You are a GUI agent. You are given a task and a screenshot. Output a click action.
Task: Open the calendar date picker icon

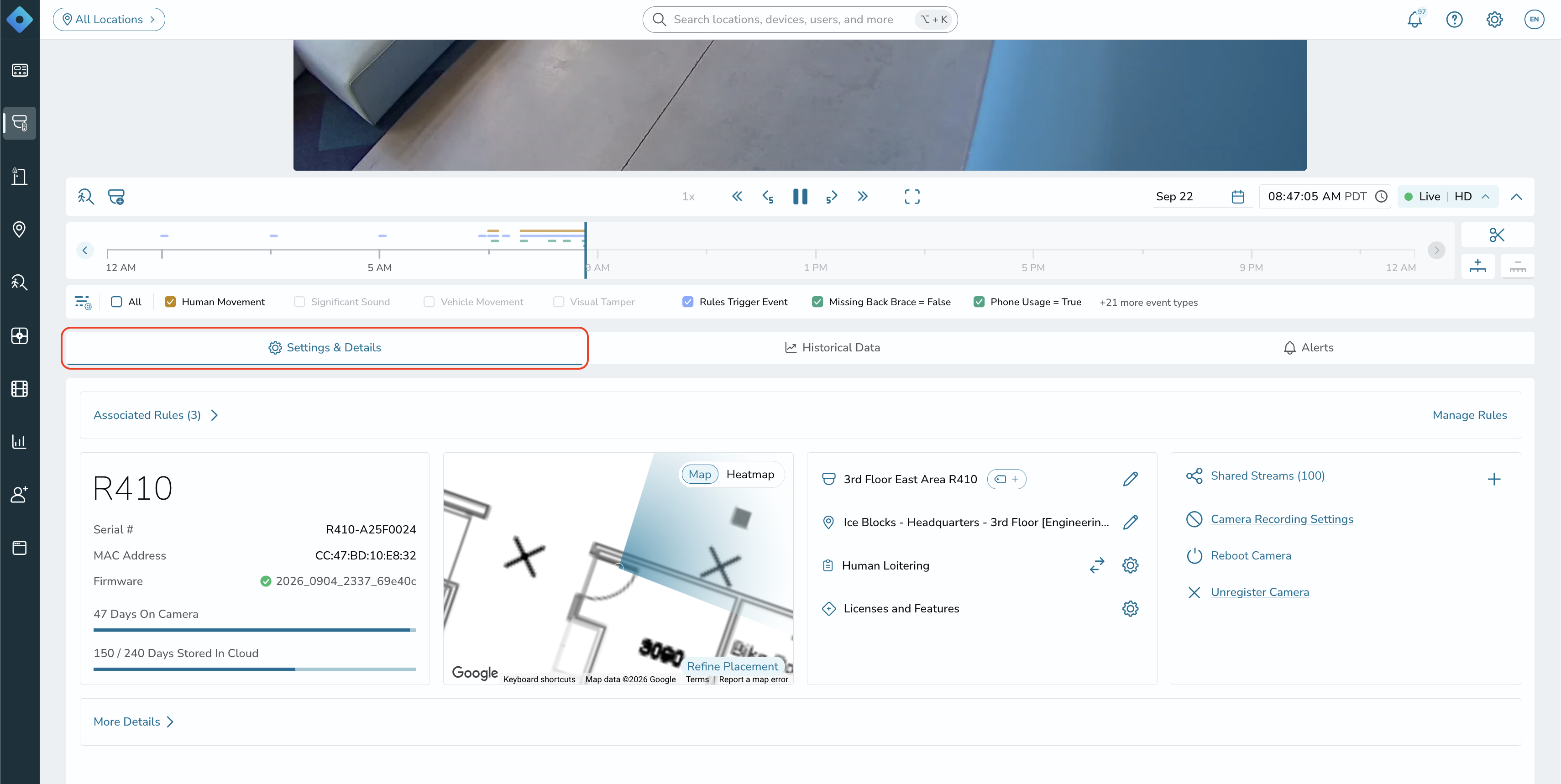pos(1237,196)
